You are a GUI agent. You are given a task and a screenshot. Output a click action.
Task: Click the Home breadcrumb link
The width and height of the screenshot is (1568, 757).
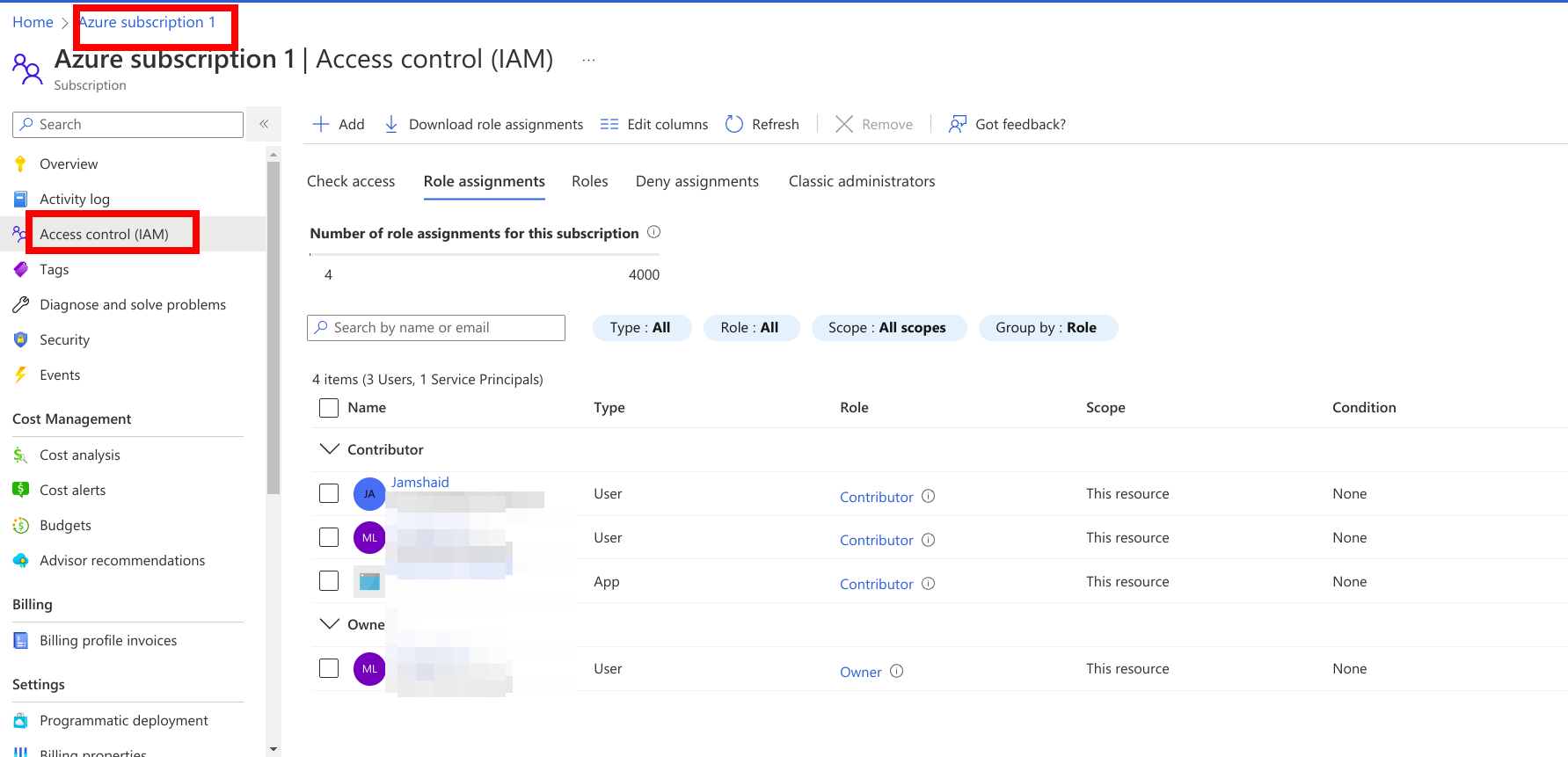(x=33, y=22)
